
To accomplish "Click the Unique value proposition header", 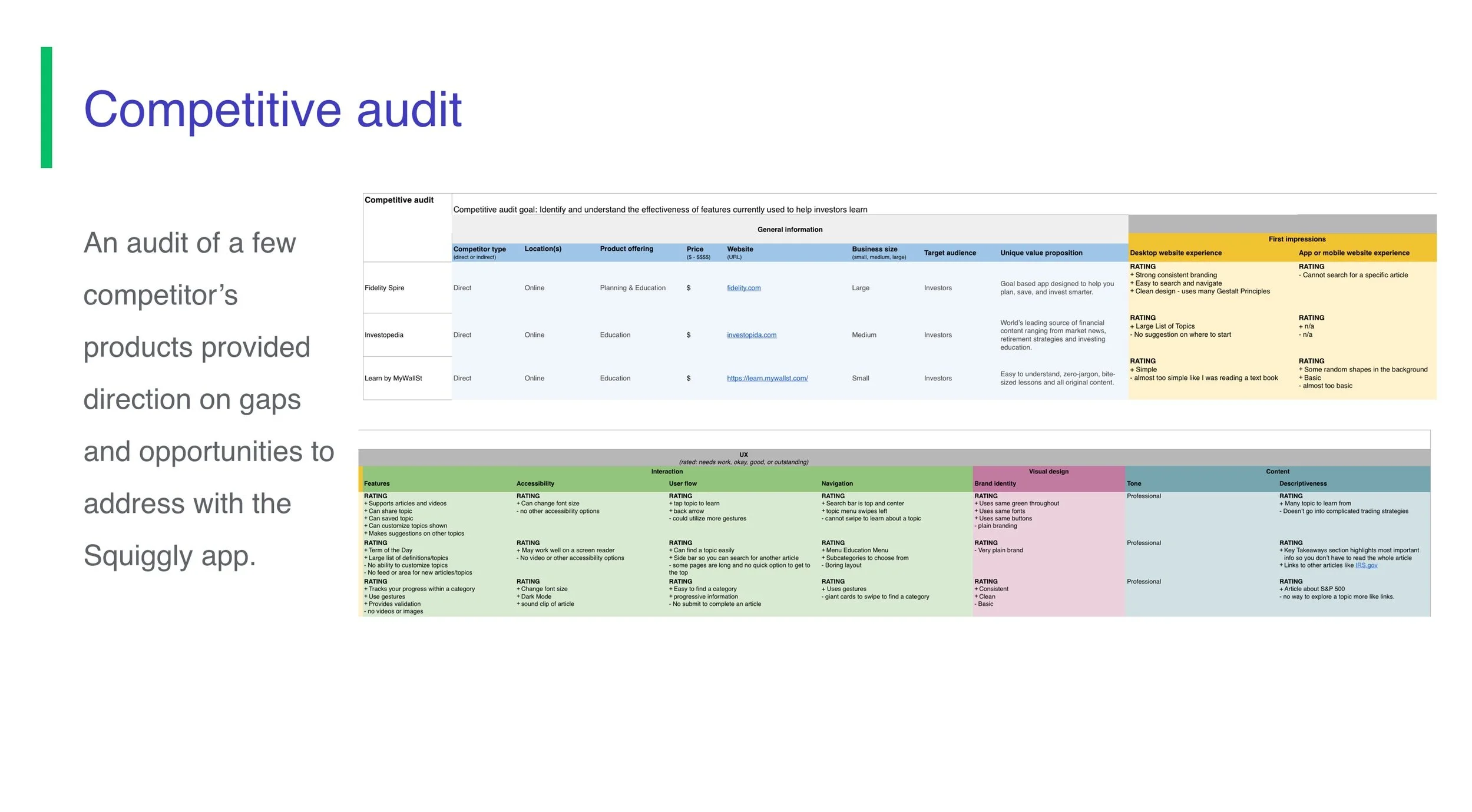I will (1041, 253).
